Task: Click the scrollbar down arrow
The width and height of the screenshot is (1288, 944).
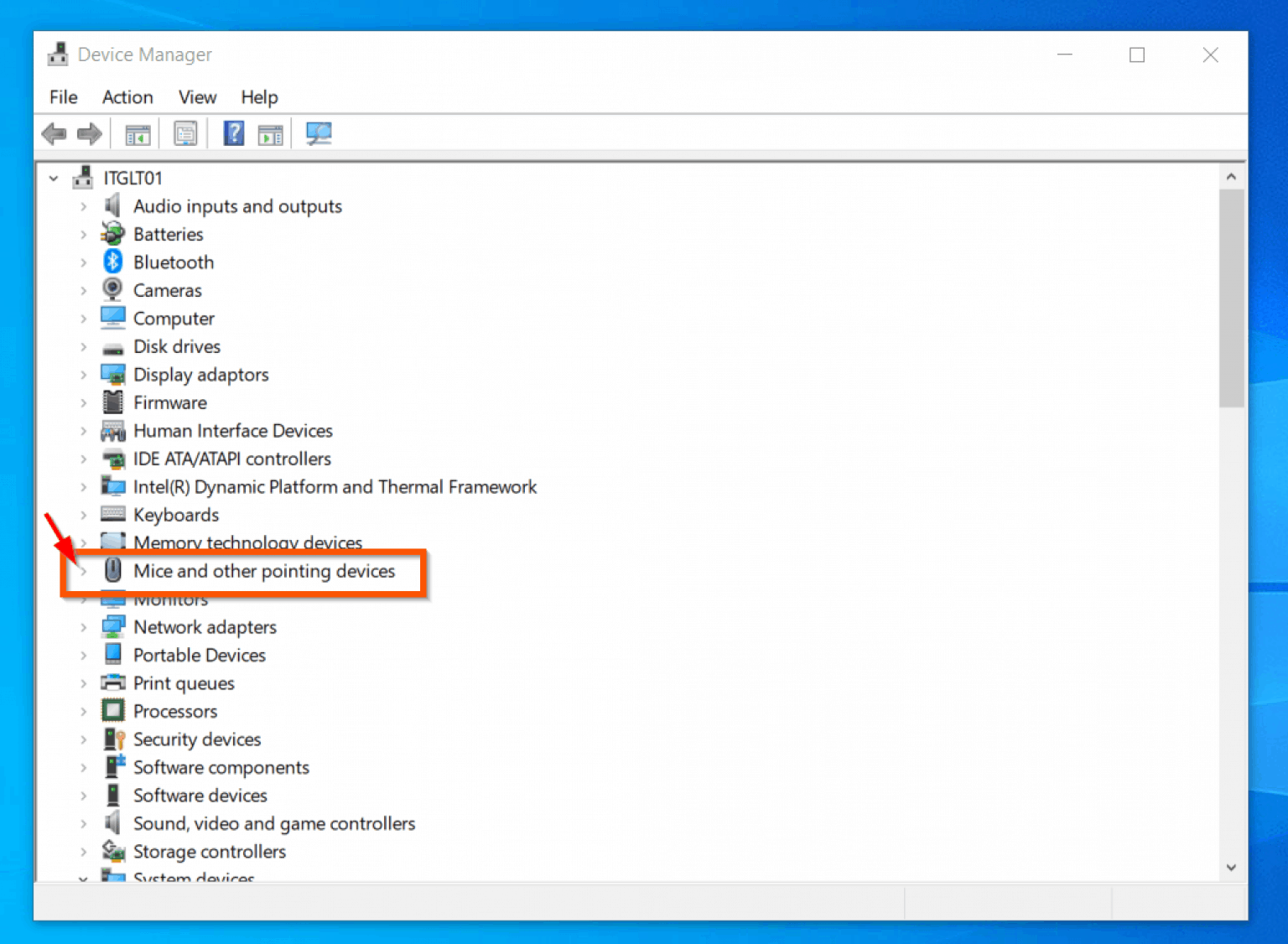Action: (1231, 868)
